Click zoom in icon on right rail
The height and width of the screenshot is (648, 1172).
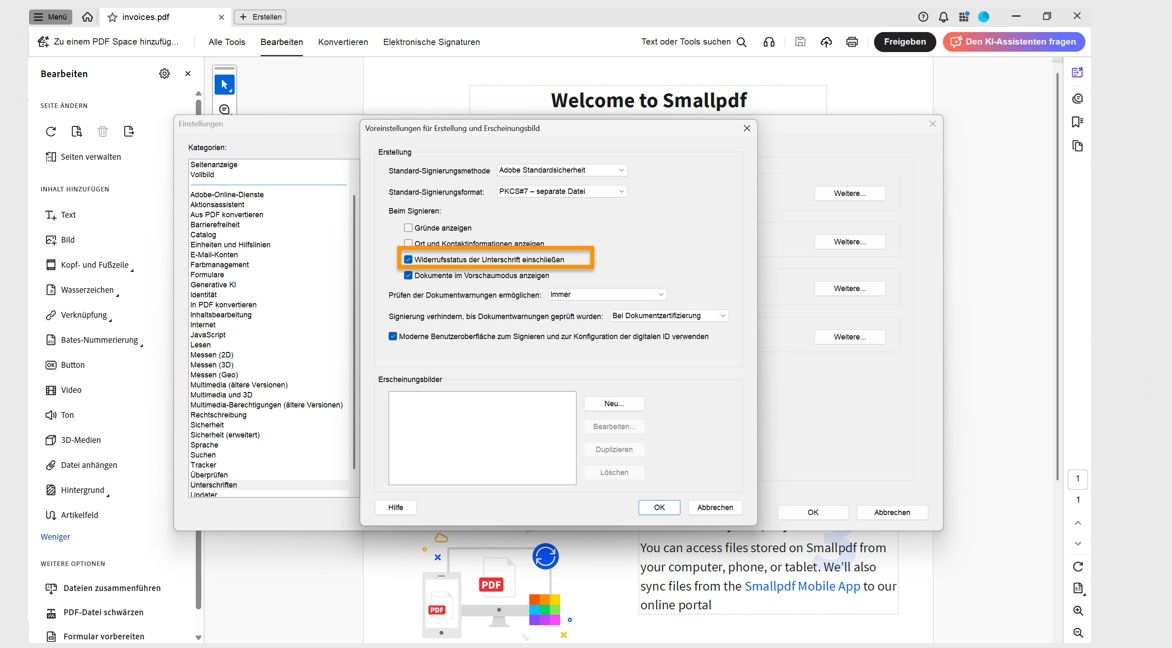click(1078, 611)
